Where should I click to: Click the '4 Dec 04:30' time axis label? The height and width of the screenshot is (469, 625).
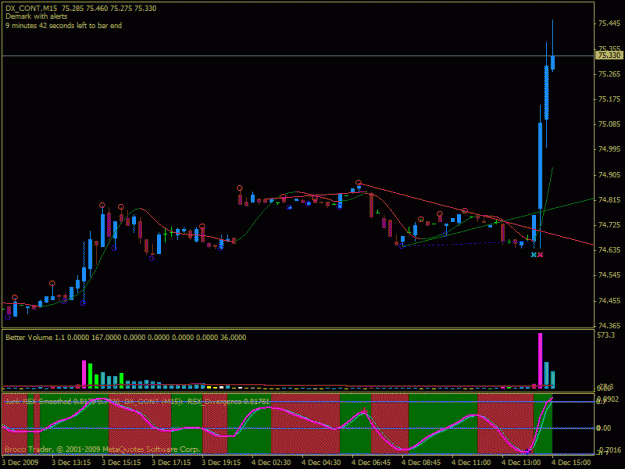[x=321, y=462]
